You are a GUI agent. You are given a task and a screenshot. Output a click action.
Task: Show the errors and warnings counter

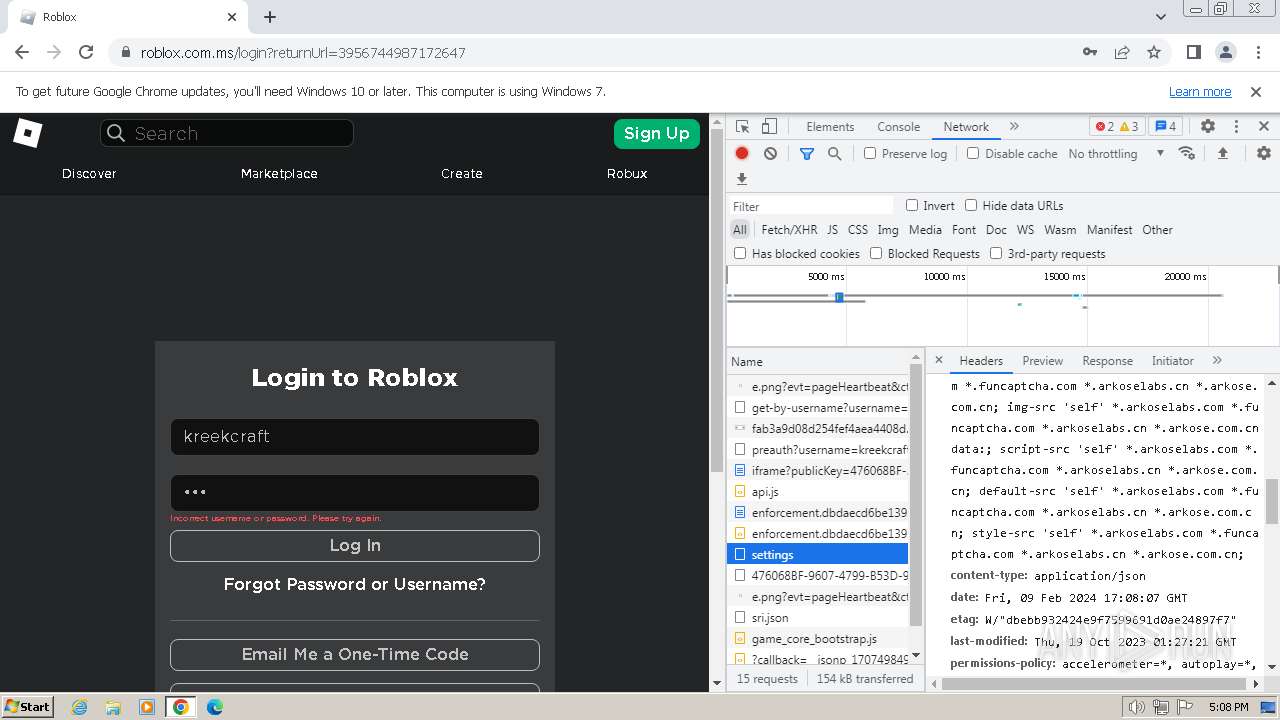(x=1117, y=127)
